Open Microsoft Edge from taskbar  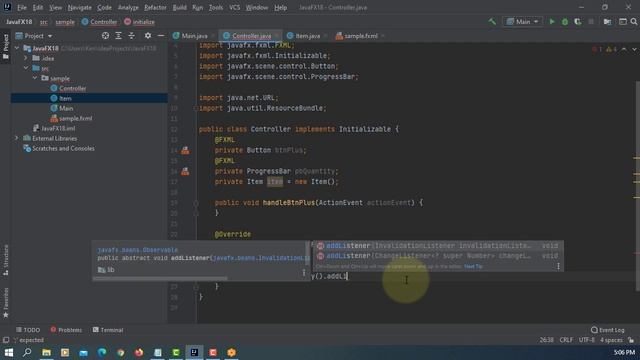pos(102,352)
